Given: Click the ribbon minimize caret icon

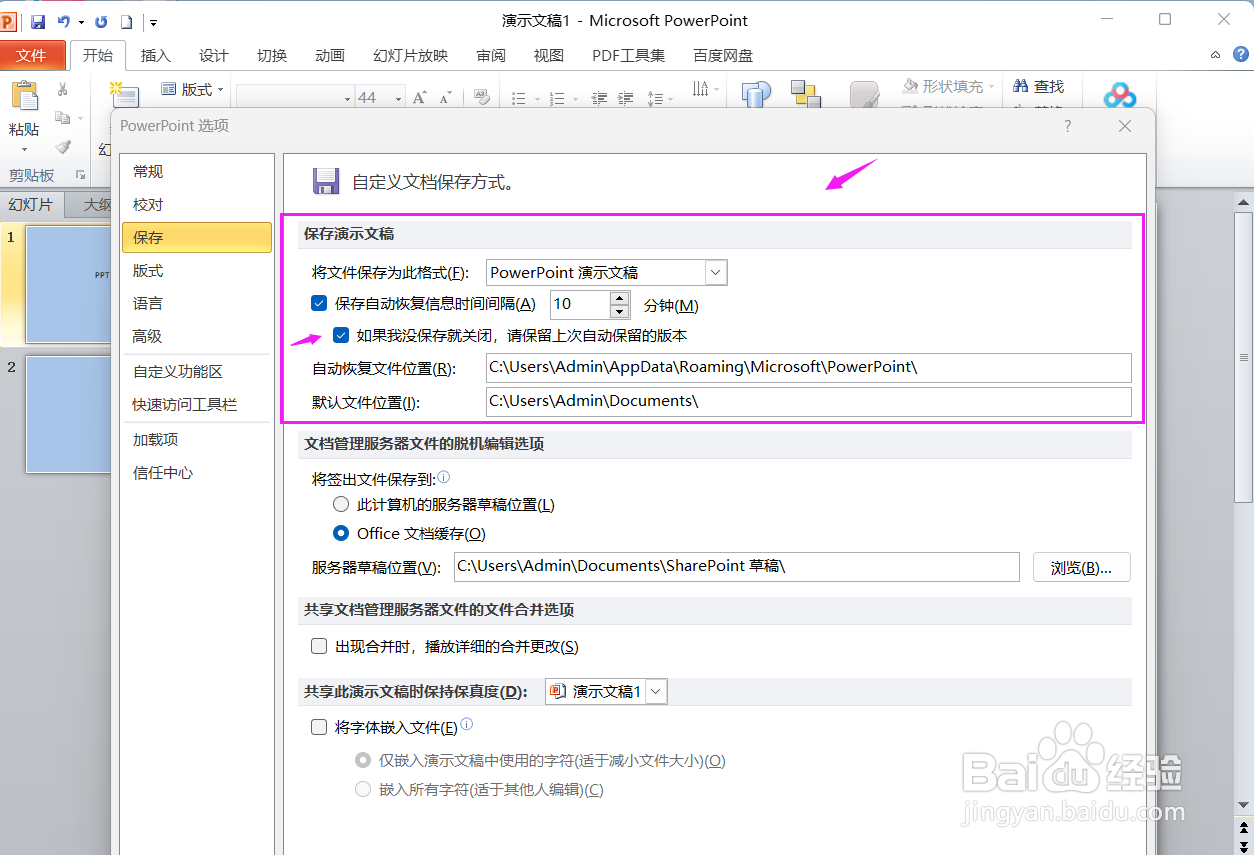Looking at the screenshot, I should pos(1215,56).
